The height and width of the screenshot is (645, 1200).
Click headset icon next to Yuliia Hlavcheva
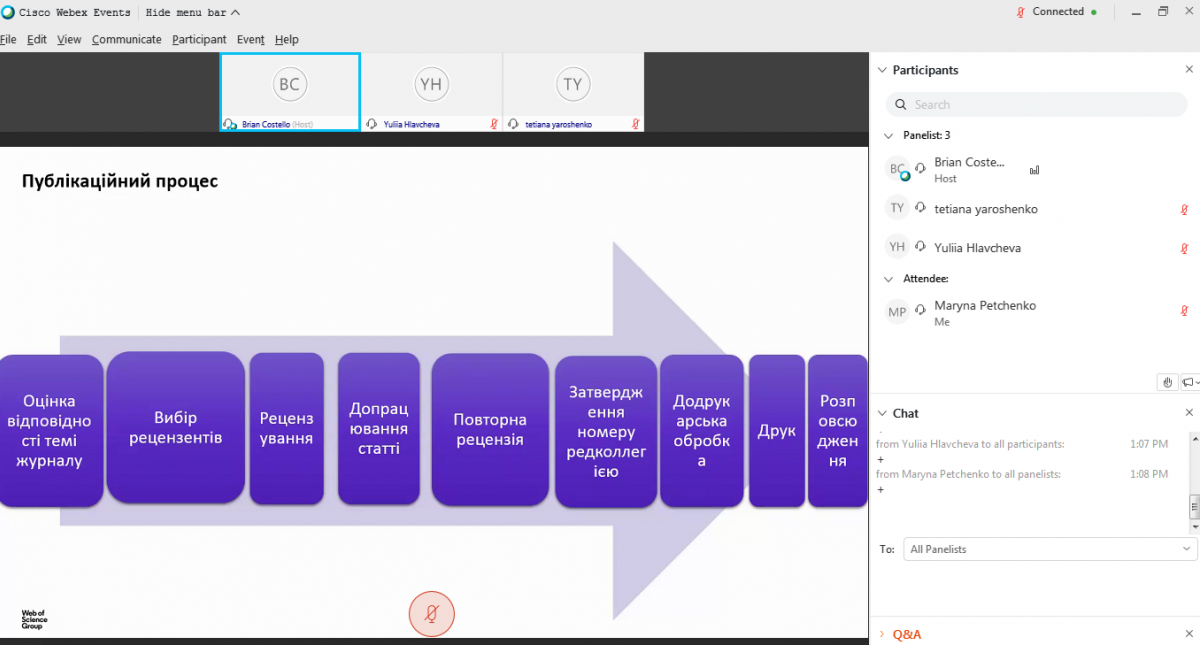(920, 247)
